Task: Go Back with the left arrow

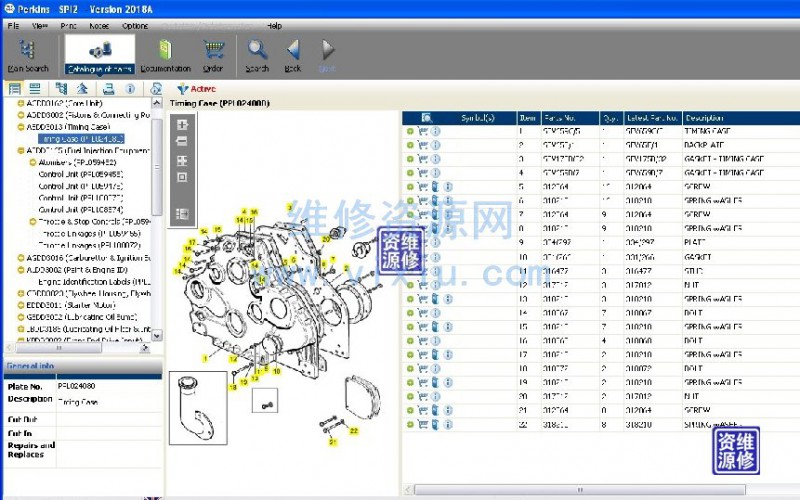Action: [x=293, y=56]
